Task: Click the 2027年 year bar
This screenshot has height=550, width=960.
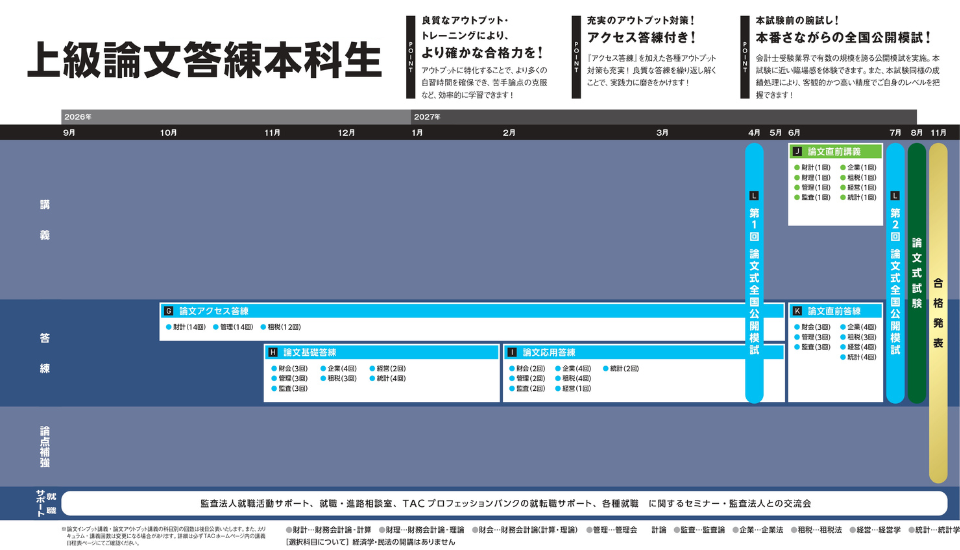Action: 664,117
